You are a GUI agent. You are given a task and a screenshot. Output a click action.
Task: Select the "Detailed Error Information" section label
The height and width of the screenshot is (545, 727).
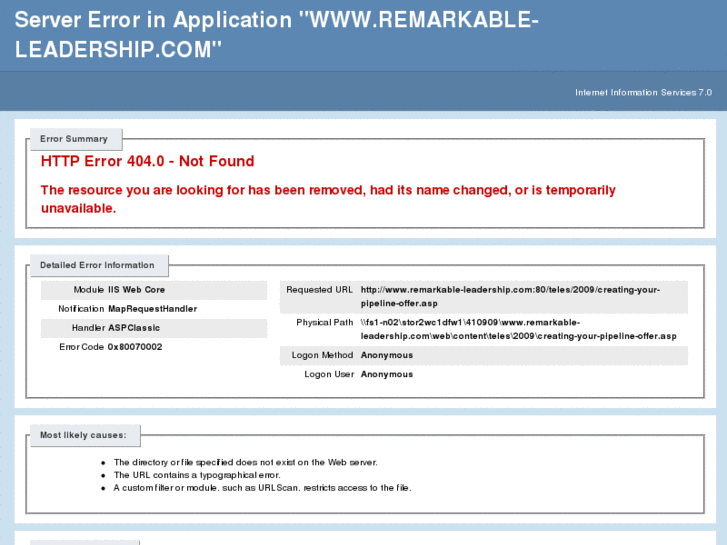(x=97, y=265)
